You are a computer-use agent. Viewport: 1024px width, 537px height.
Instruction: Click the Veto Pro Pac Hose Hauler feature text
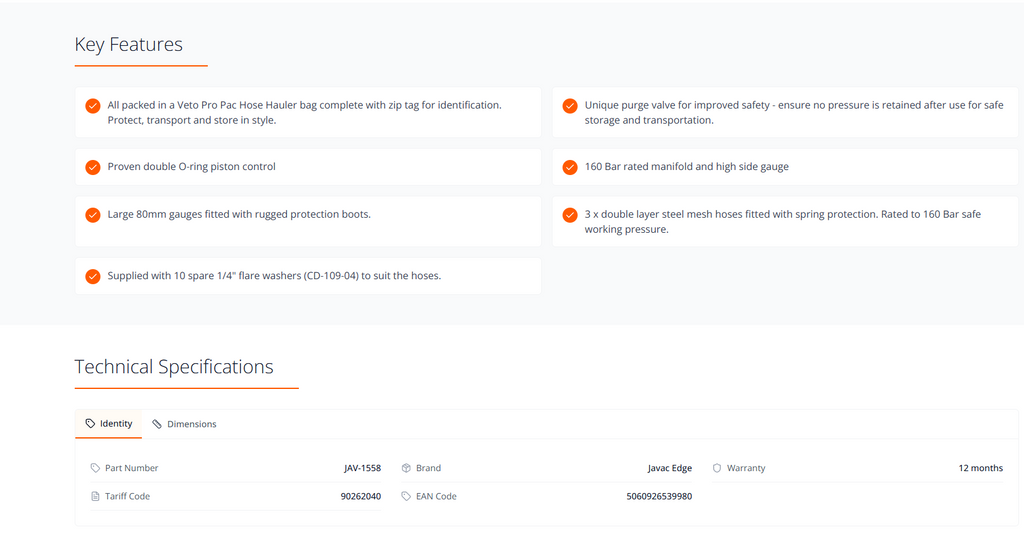click(x=304, y=112)
